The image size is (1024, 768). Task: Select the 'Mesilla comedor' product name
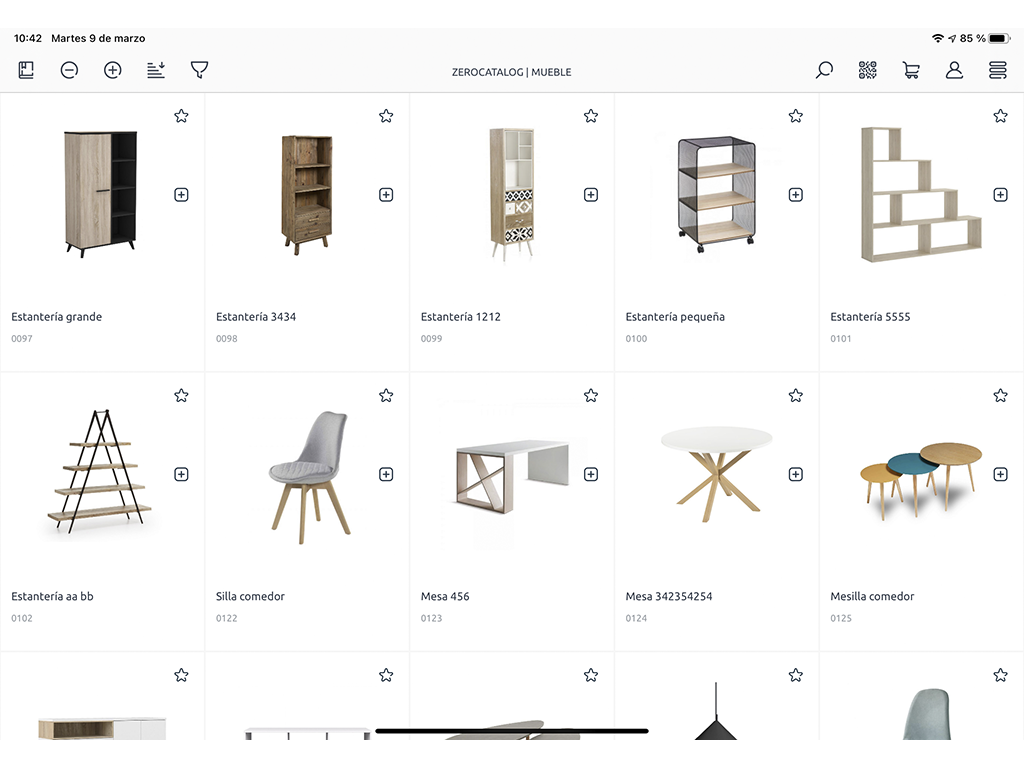click(872, 596)
